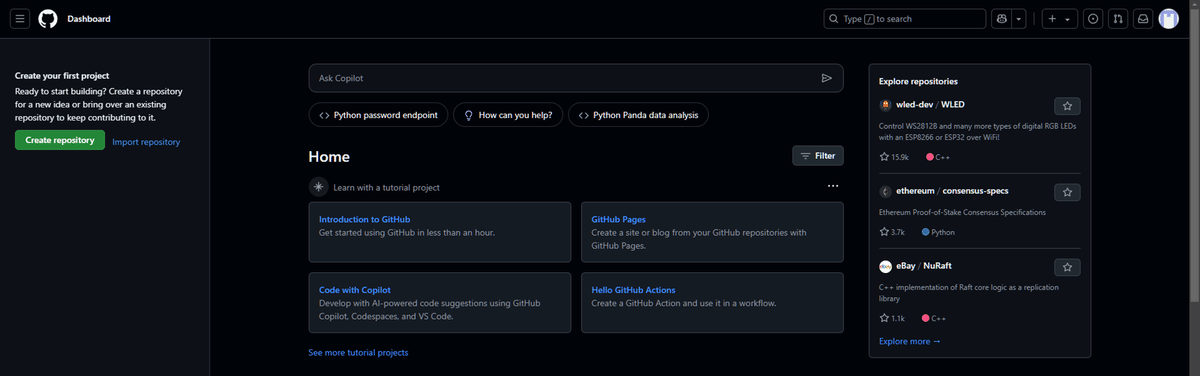Select the Python Panda data analysis suggestion

click(x=638, y=115)
